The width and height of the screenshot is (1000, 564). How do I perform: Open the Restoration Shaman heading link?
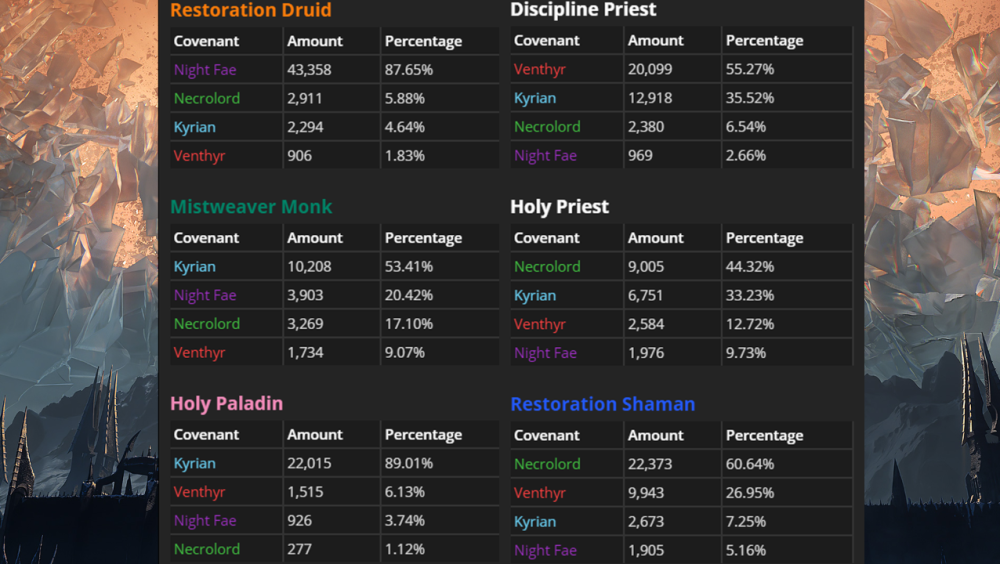tap(602, 405)
